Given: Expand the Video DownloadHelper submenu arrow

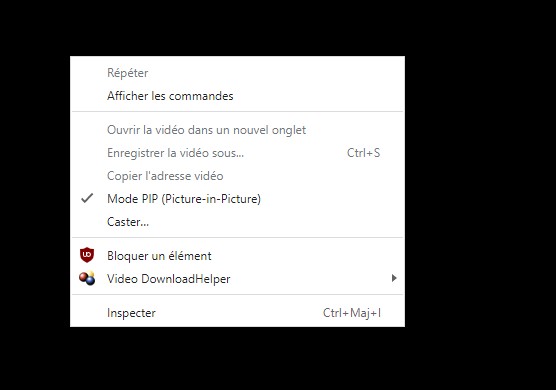Looking at the screenshot, I should 394,278.
